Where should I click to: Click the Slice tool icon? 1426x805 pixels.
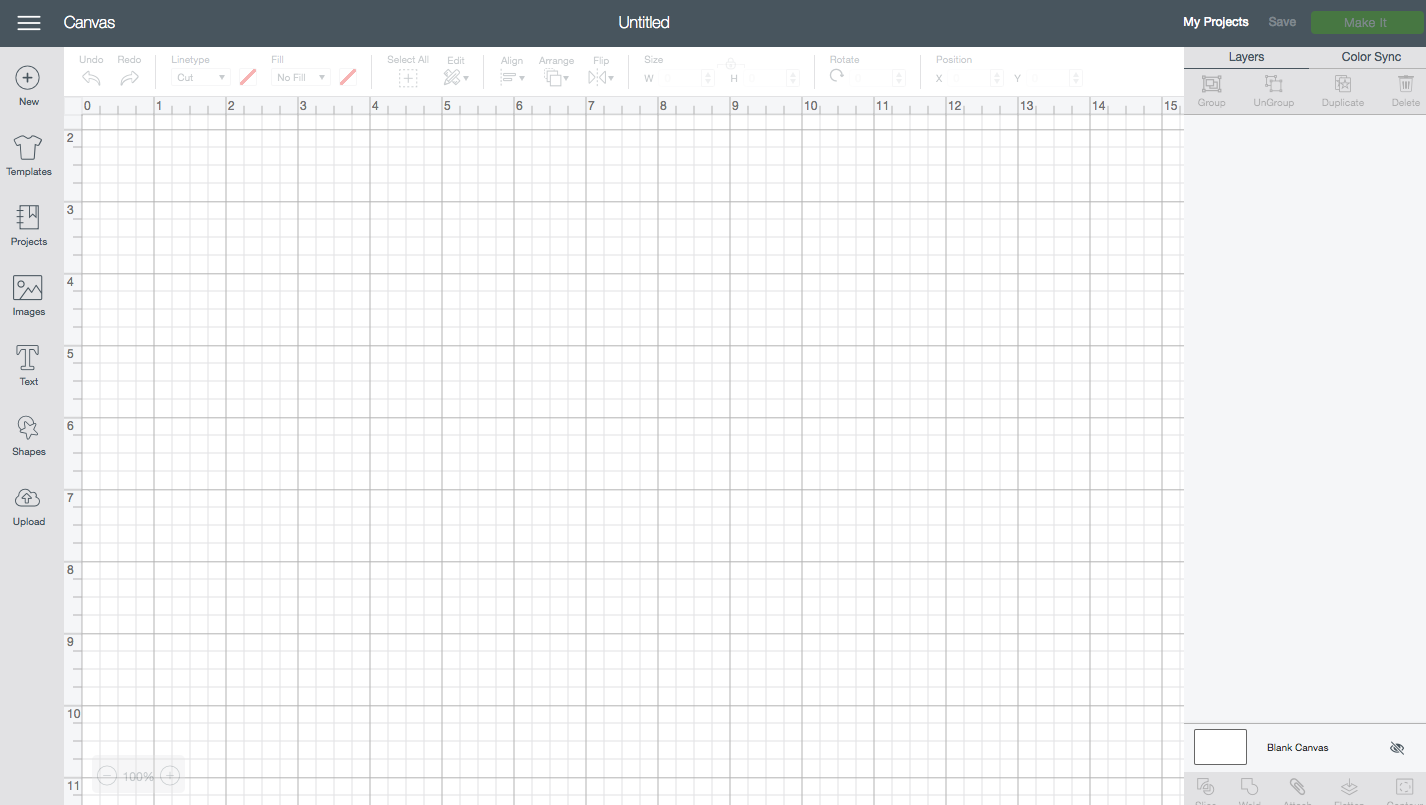point(1205,787)
